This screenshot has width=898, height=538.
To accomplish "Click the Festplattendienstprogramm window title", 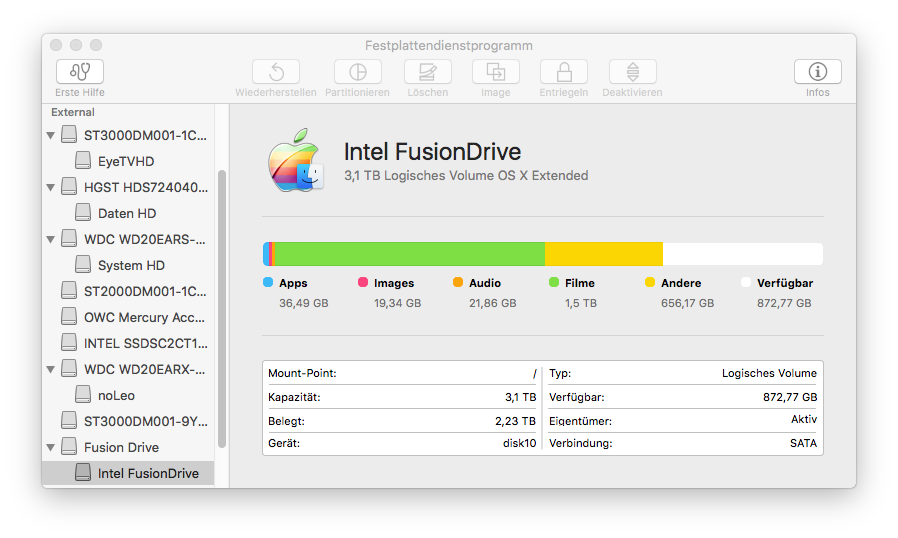I will coord(449,45).
